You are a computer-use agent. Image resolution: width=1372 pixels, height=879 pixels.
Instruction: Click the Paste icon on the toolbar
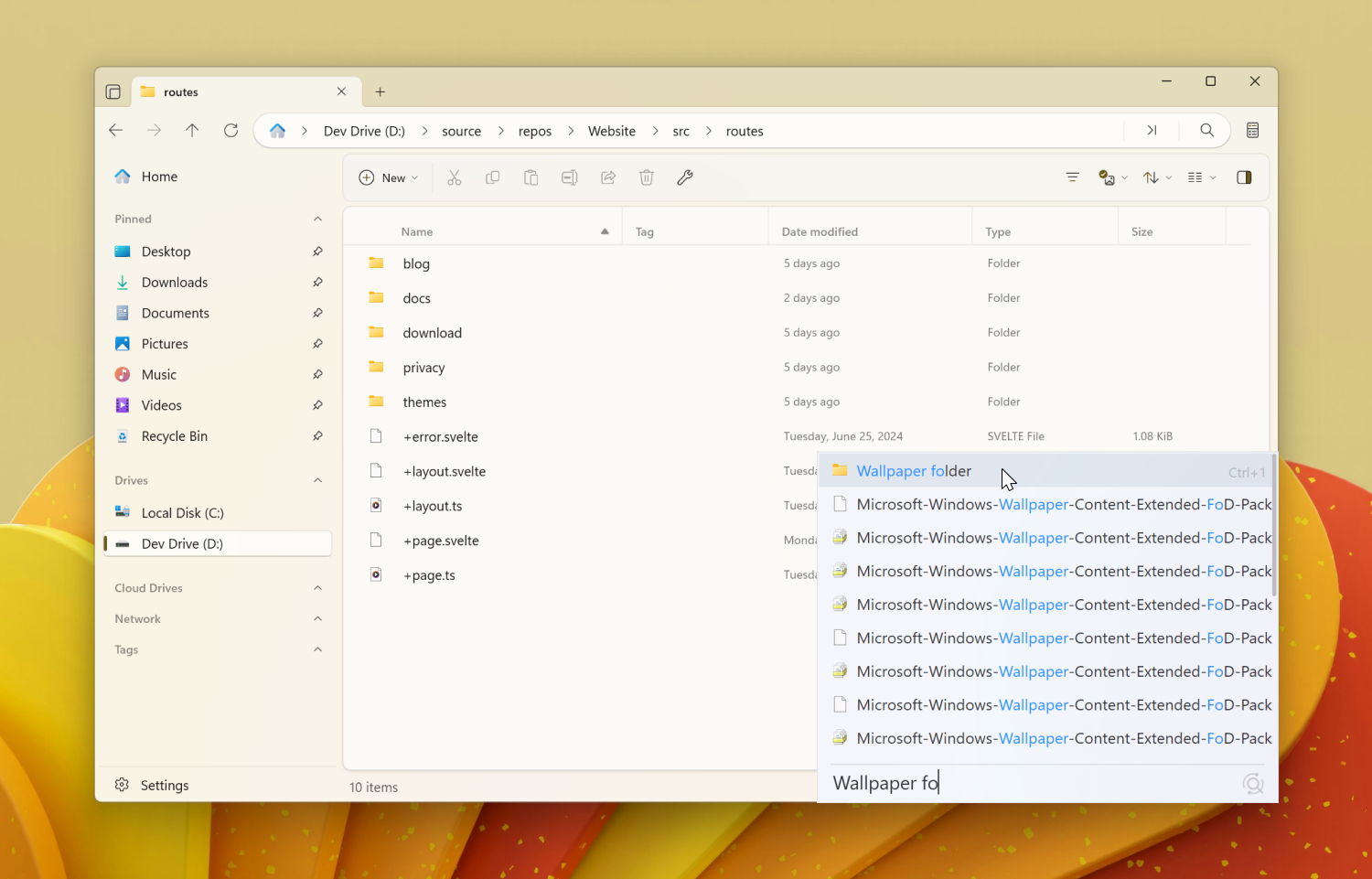point(531,177)
